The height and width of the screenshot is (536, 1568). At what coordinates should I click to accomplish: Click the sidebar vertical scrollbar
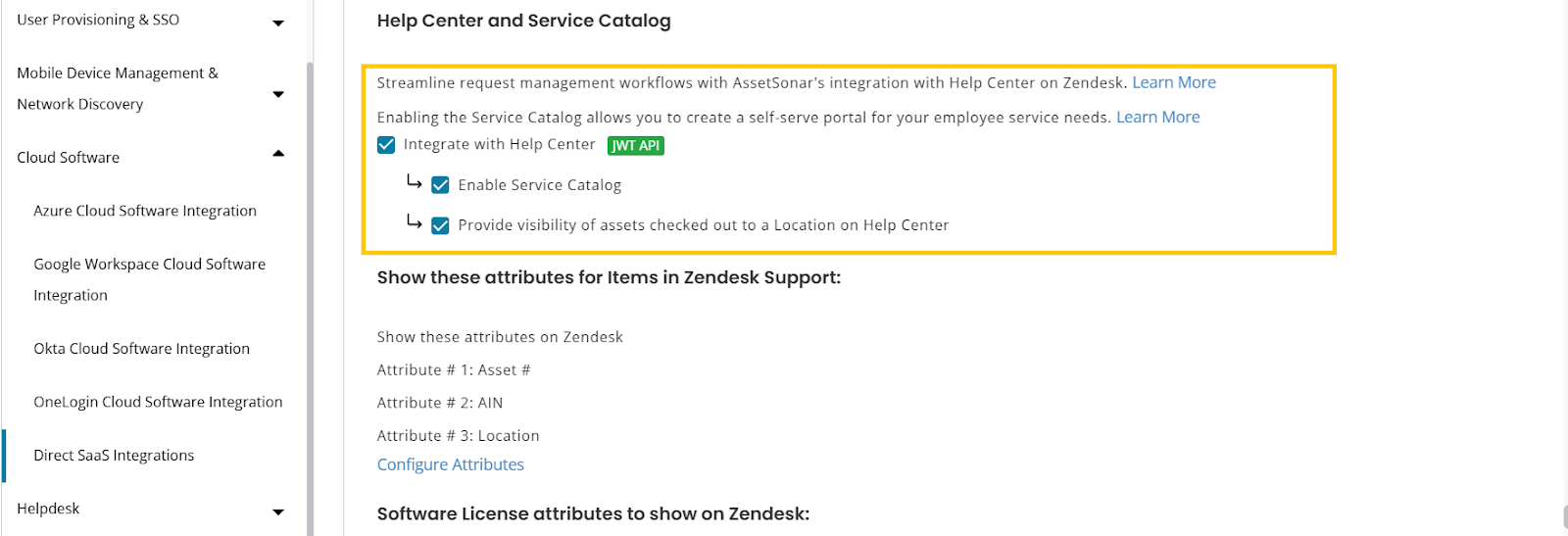click(x=310, y=294)
